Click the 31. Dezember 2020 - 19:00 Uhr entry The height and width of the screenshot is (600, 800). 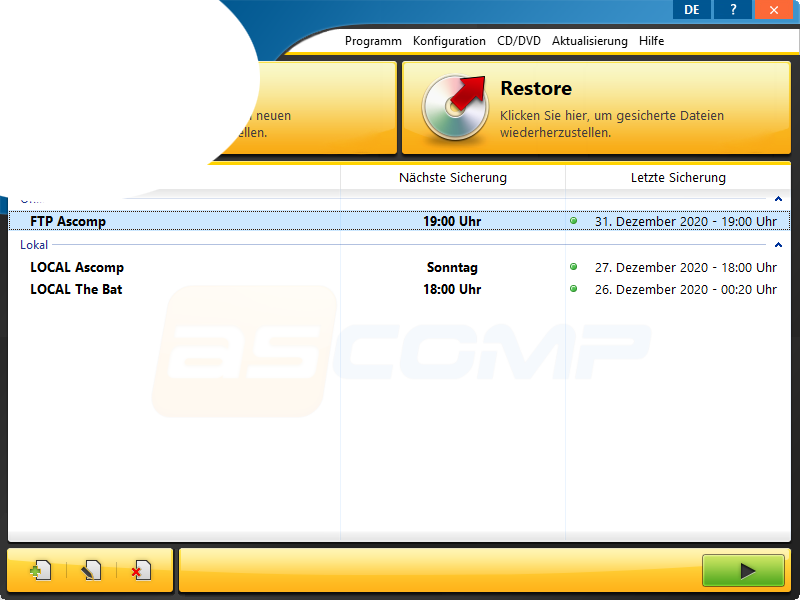(x=686, y=221)
